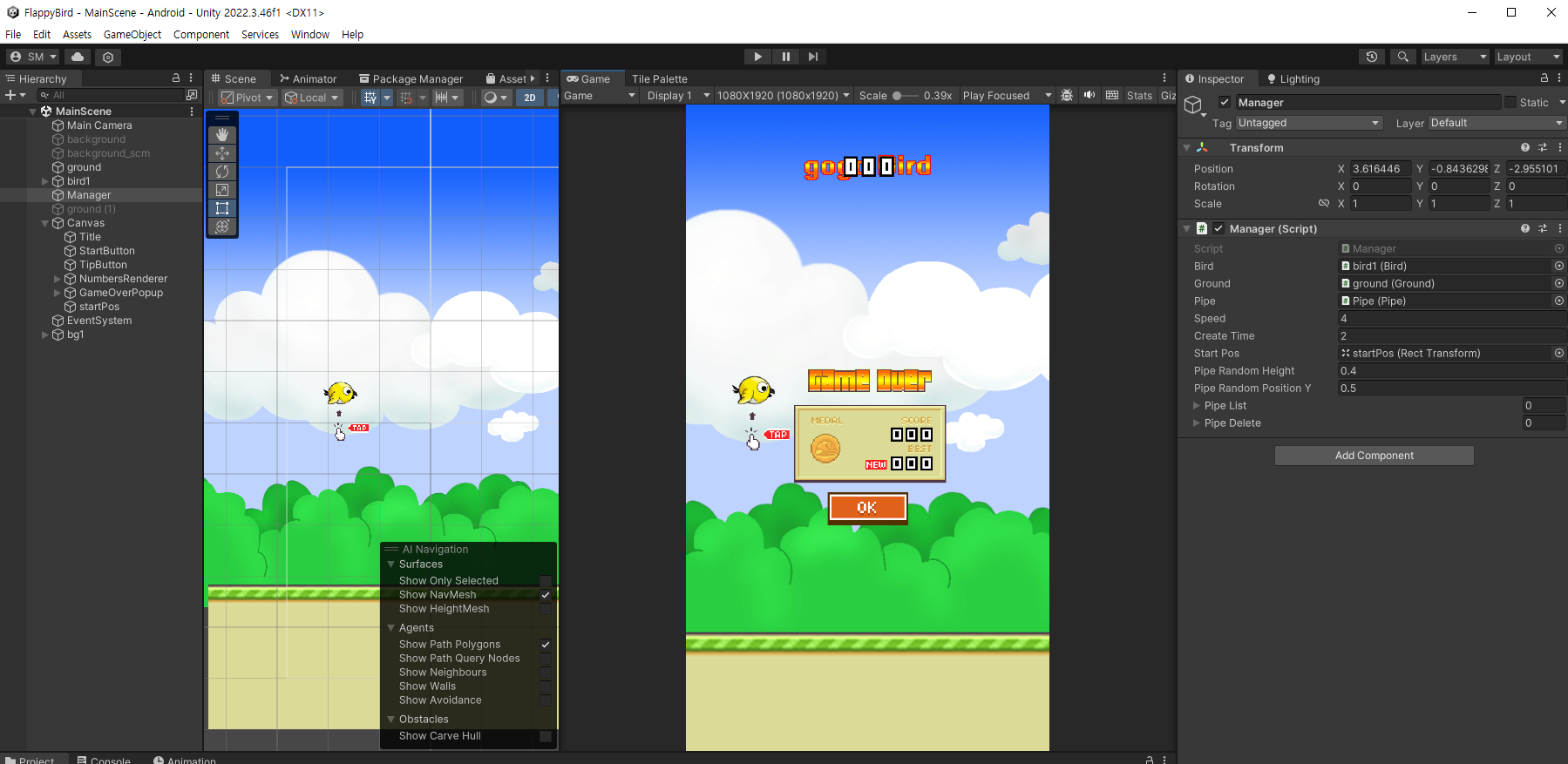
Task: Open the Layers dropdown in toolbar
Action: (1455, 57)
